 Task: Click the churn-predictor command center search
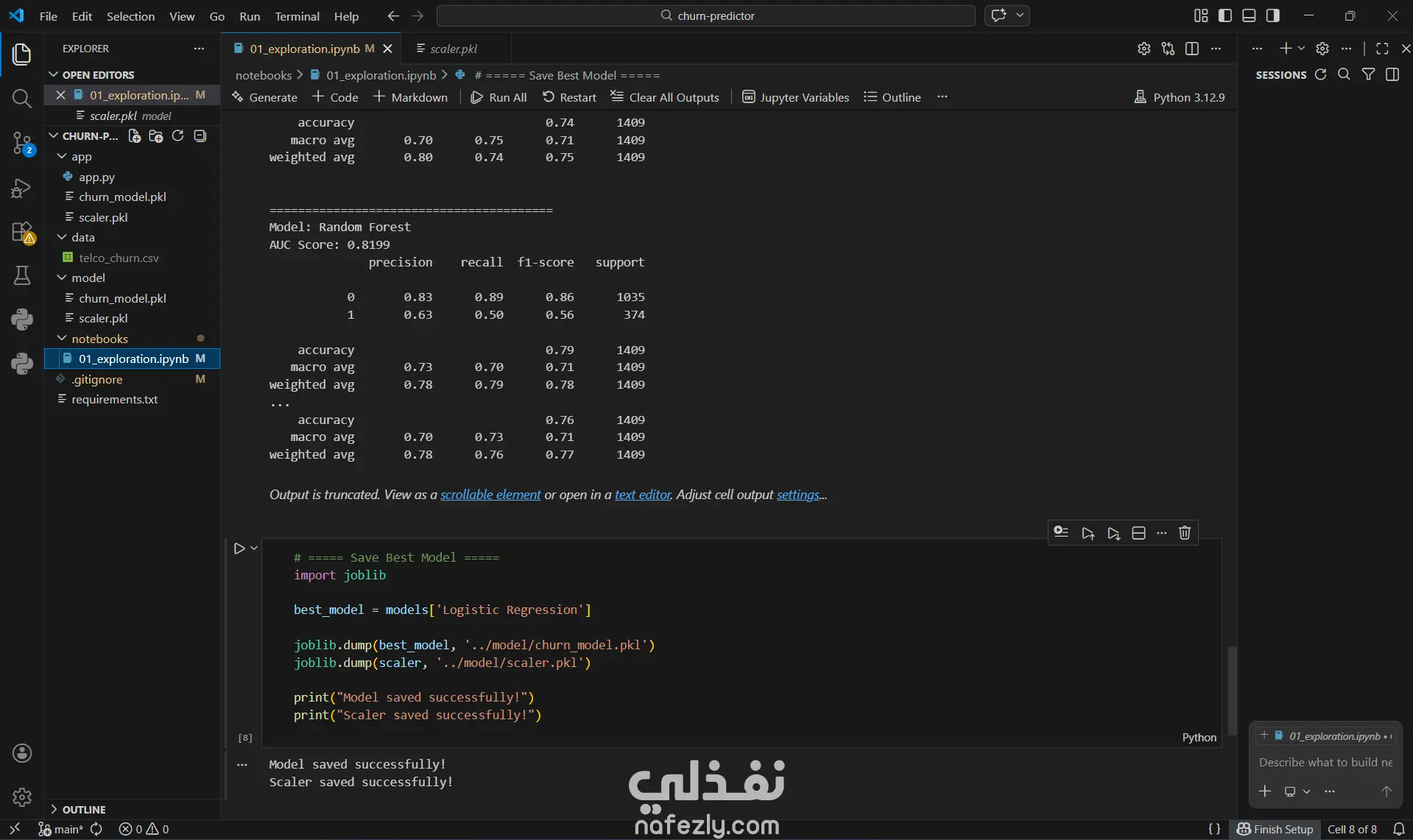706,15
